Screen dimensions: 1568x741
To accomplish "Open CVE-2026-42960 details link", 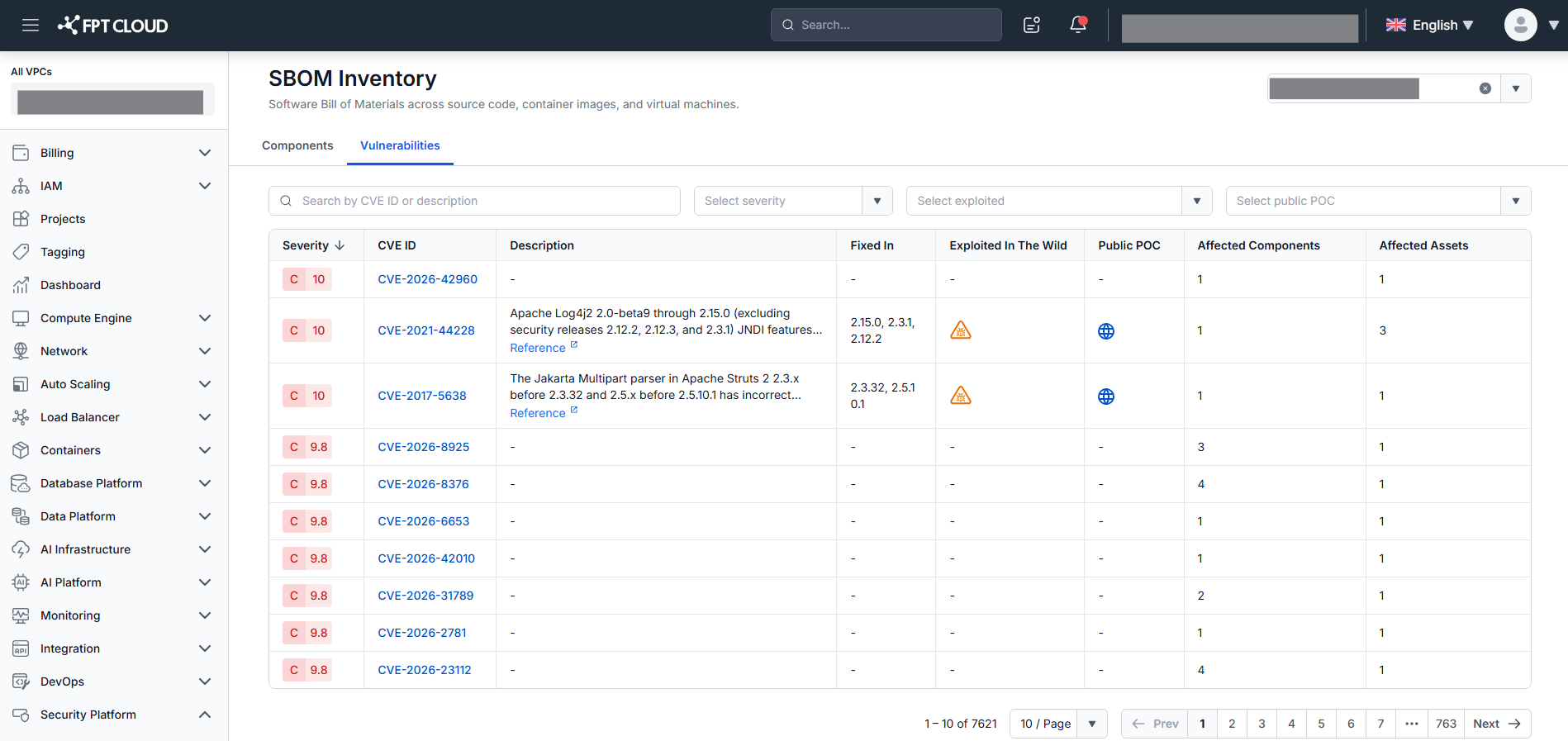I will [x=427, y=279].
